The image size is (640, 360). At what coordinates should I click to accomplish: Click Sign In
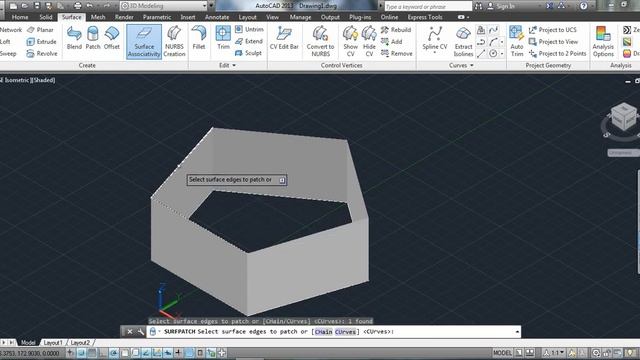coord(501,6)
